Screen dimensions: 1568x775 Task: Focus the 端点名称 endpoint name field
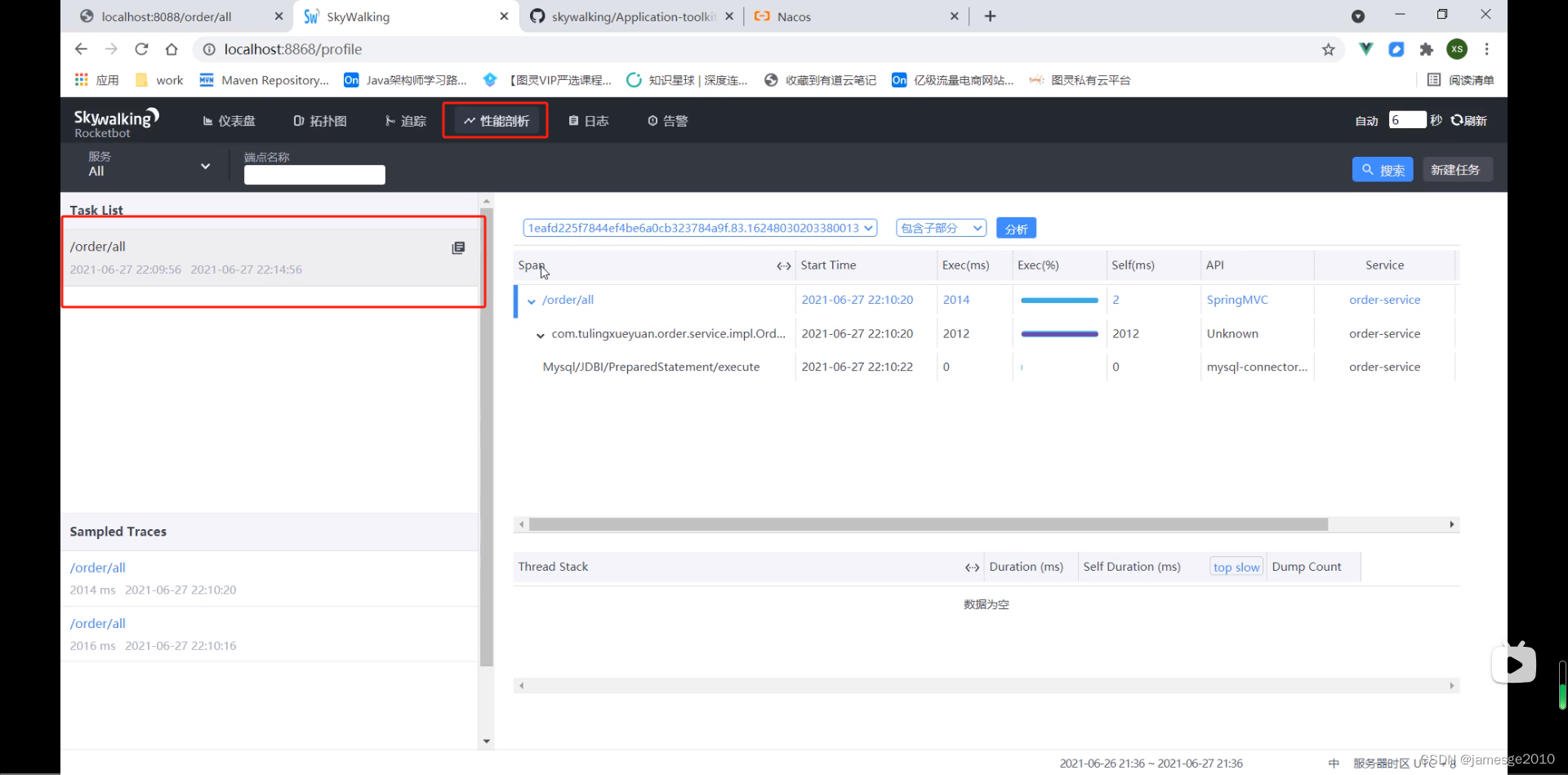pos(314,175)
